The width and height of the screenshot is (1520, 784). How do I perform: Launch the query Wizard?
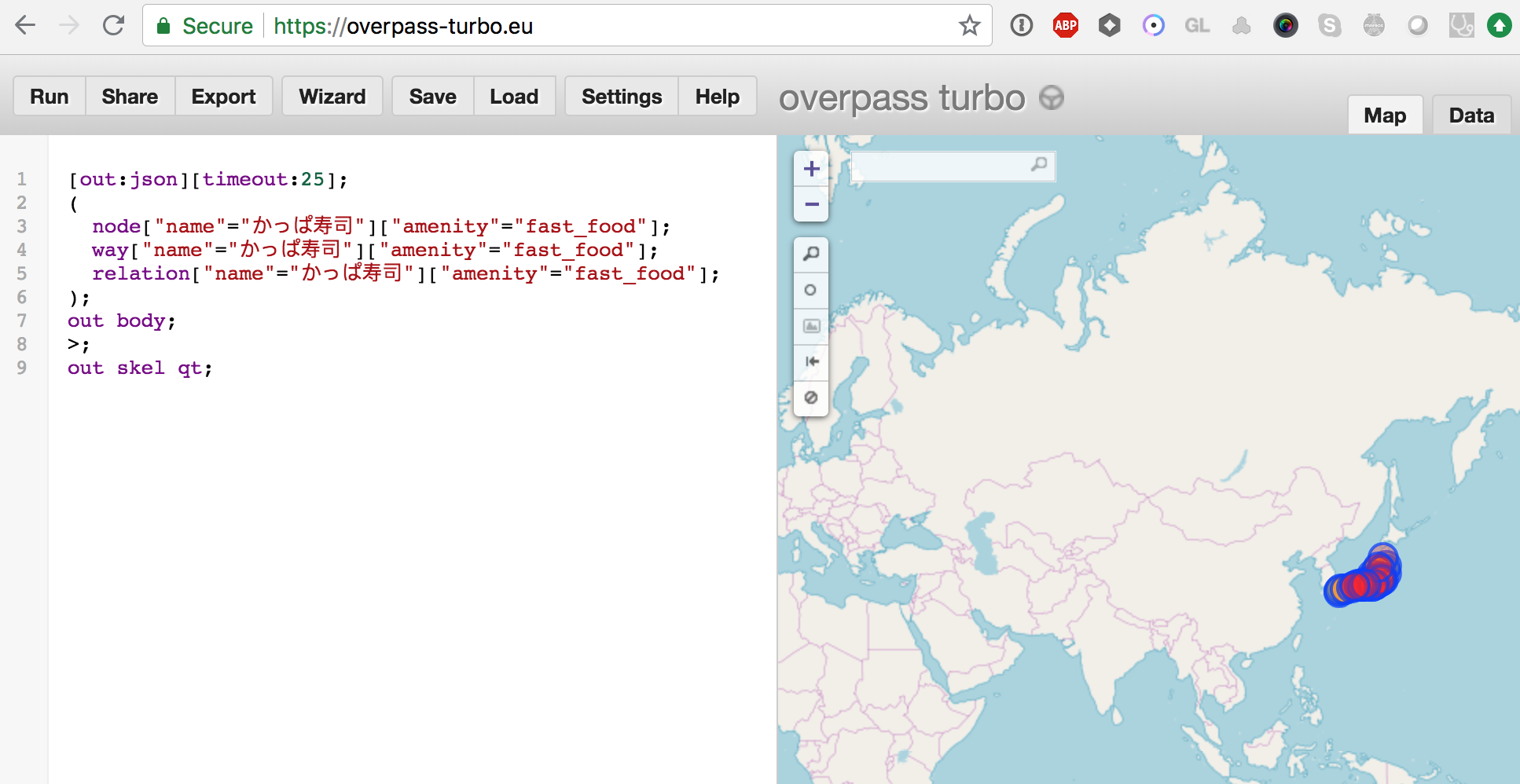(x=332, y=96)
